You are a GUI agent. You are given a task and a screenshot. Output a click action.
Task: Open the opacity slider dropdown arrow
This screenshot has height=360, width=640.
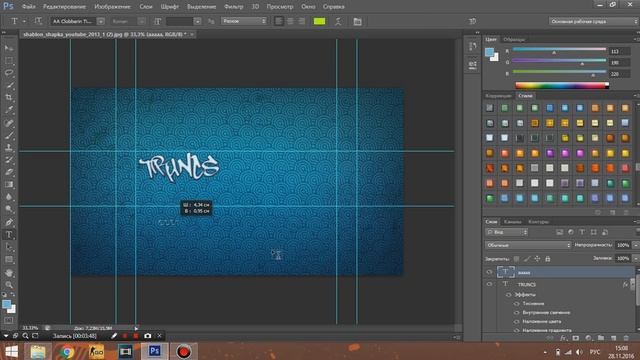[x=636, y=245]
